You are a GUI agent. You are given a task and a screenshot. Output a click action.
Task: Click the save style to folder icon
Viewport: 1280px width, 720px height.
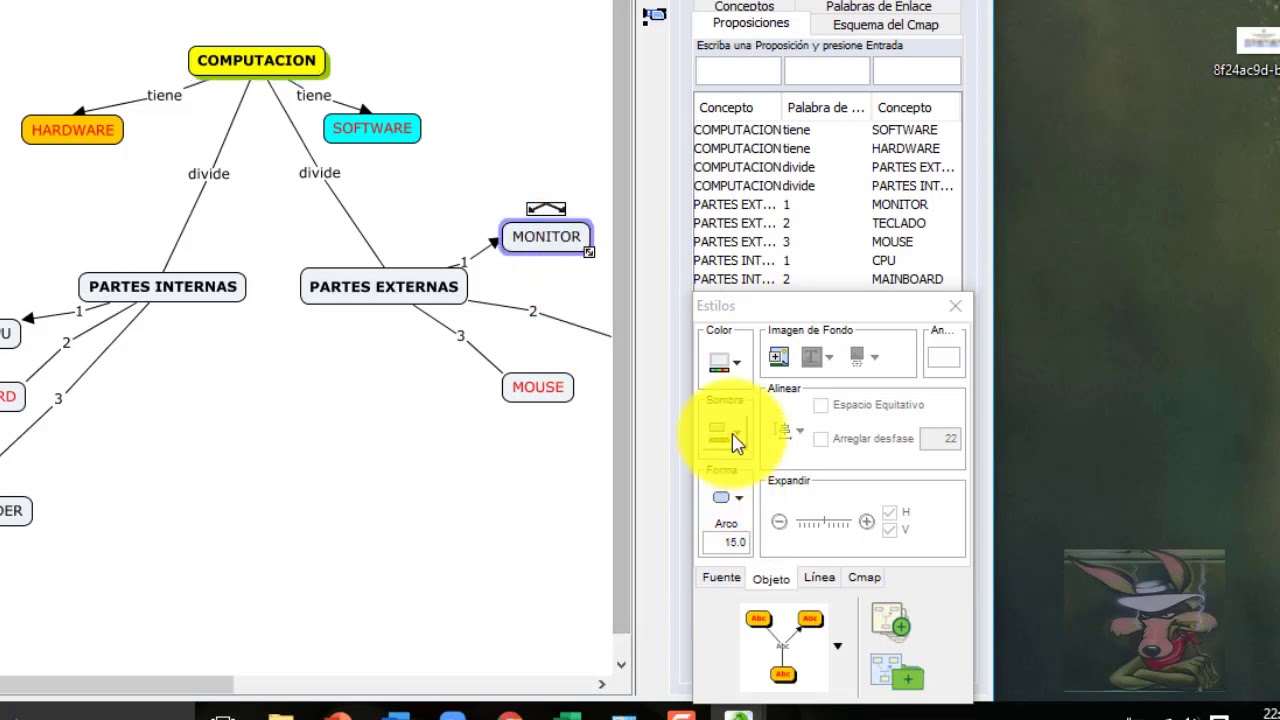pos(897,672)
